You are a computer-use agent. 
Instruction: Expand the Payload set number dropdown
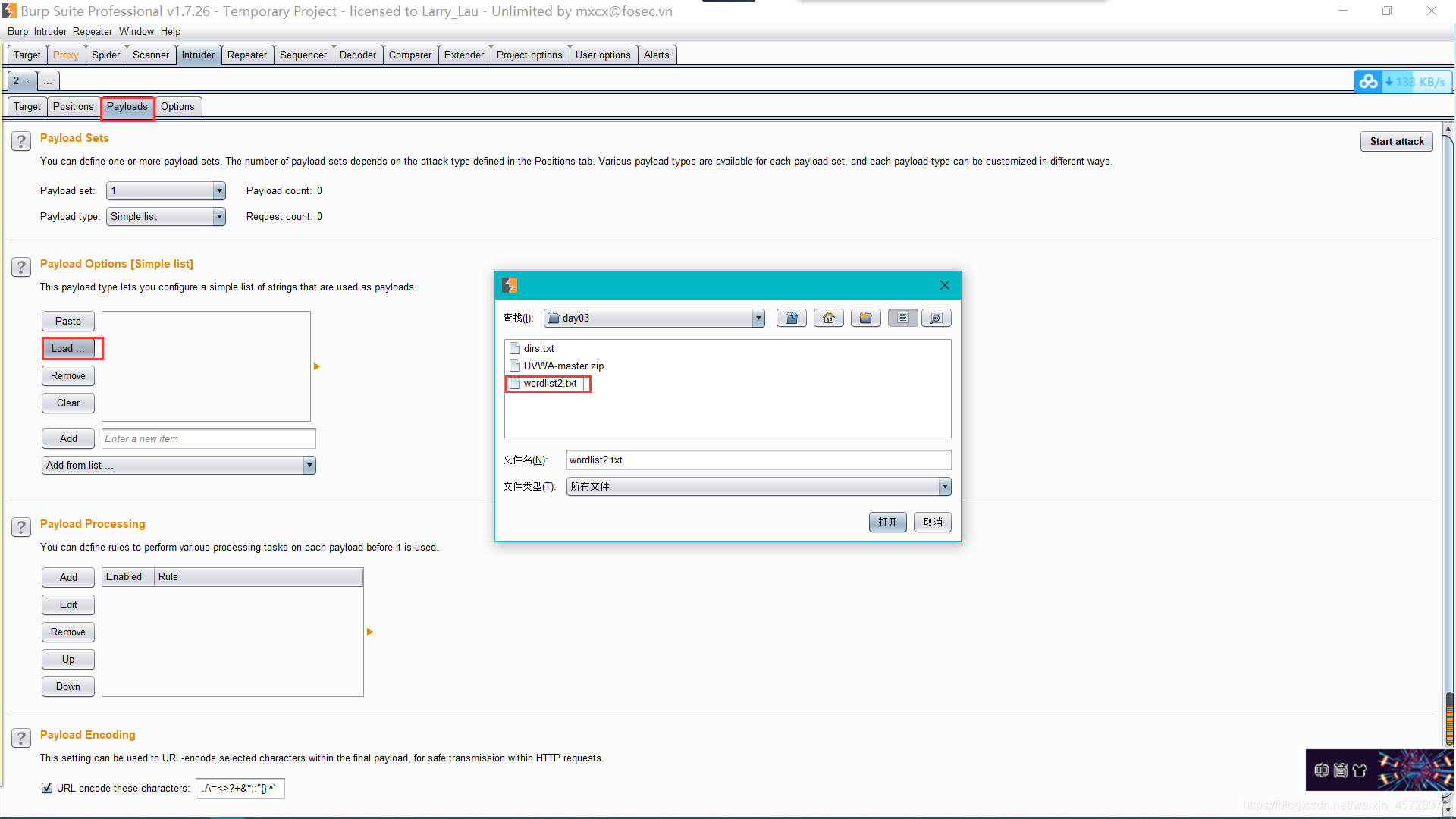(x=218, y=190)
